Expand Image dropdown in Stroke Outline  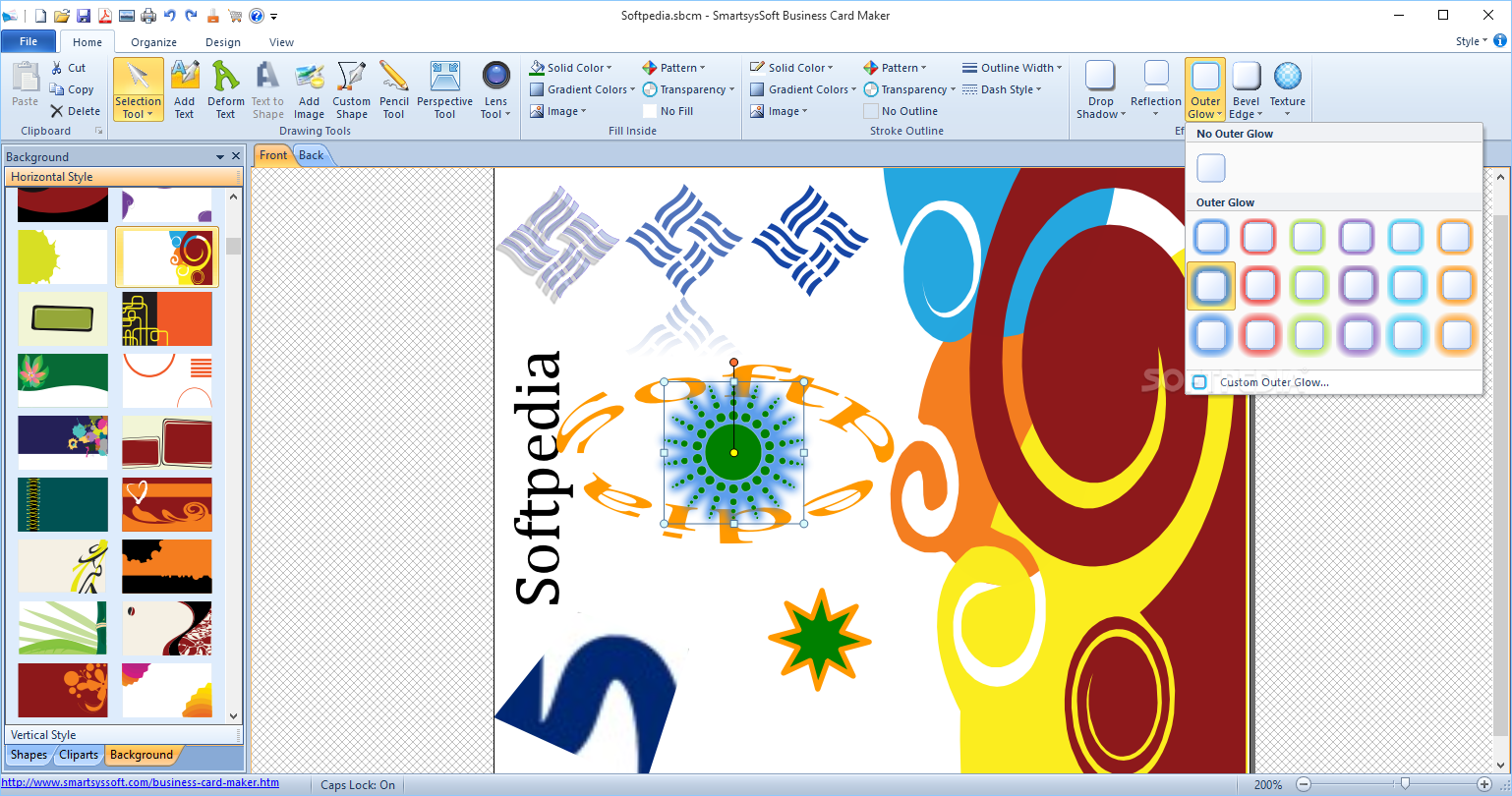click(x=779, y=111)
